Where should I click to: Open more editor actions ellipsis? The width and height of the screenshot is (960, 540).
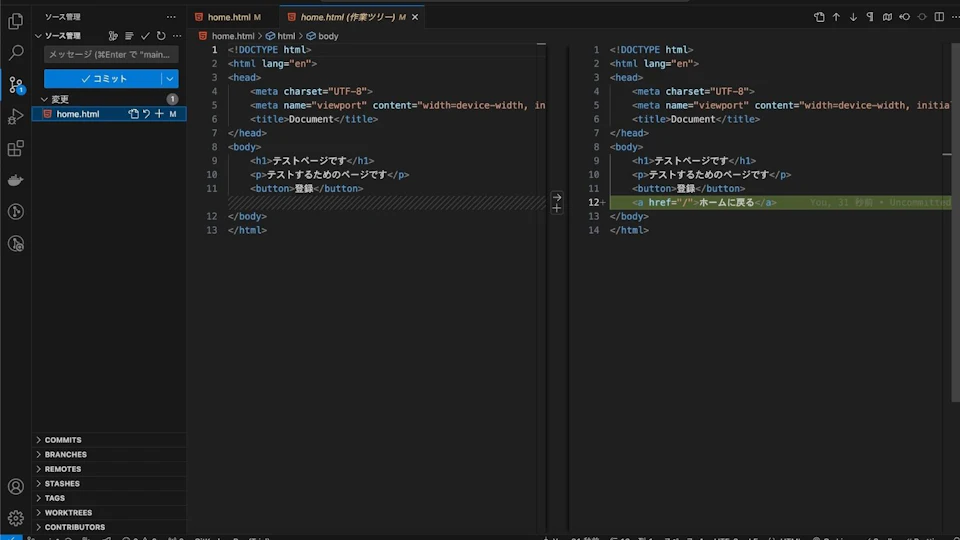(x=955, y=17)
